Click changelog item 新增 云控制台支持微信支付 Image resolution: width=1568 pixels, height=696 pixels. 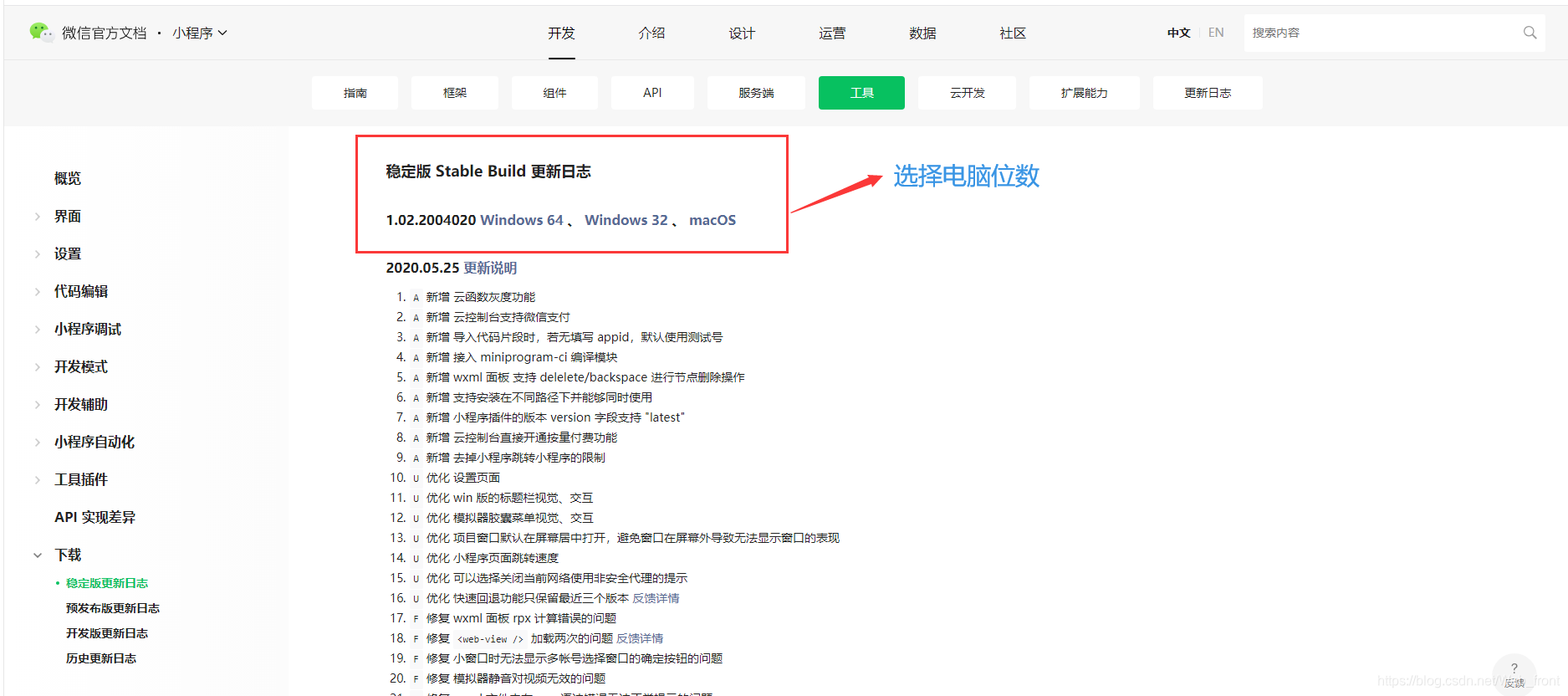(x=498, y=317)
